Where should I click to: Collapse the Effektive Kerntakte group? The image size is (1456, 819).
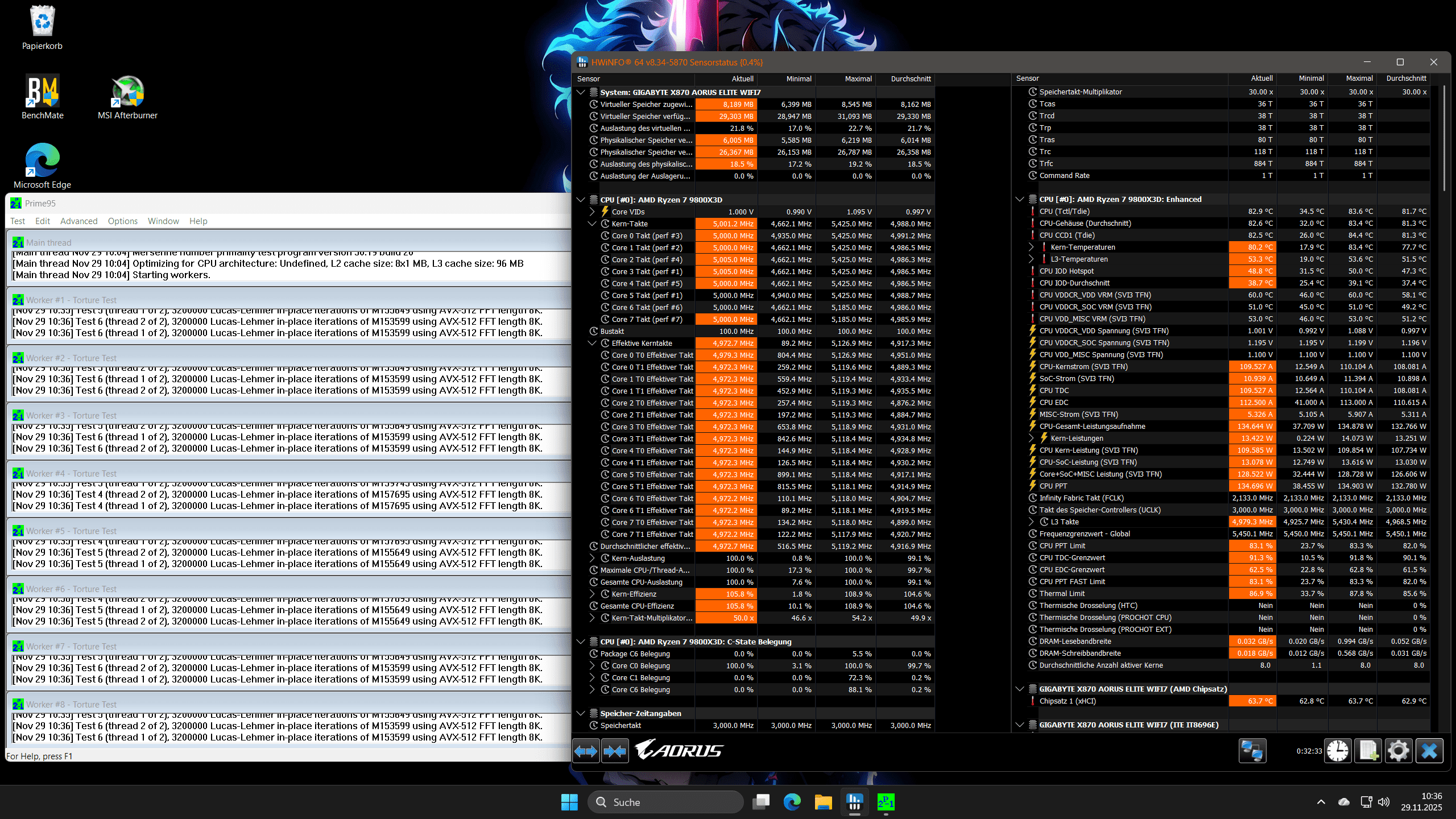click(x=592, y=343)
